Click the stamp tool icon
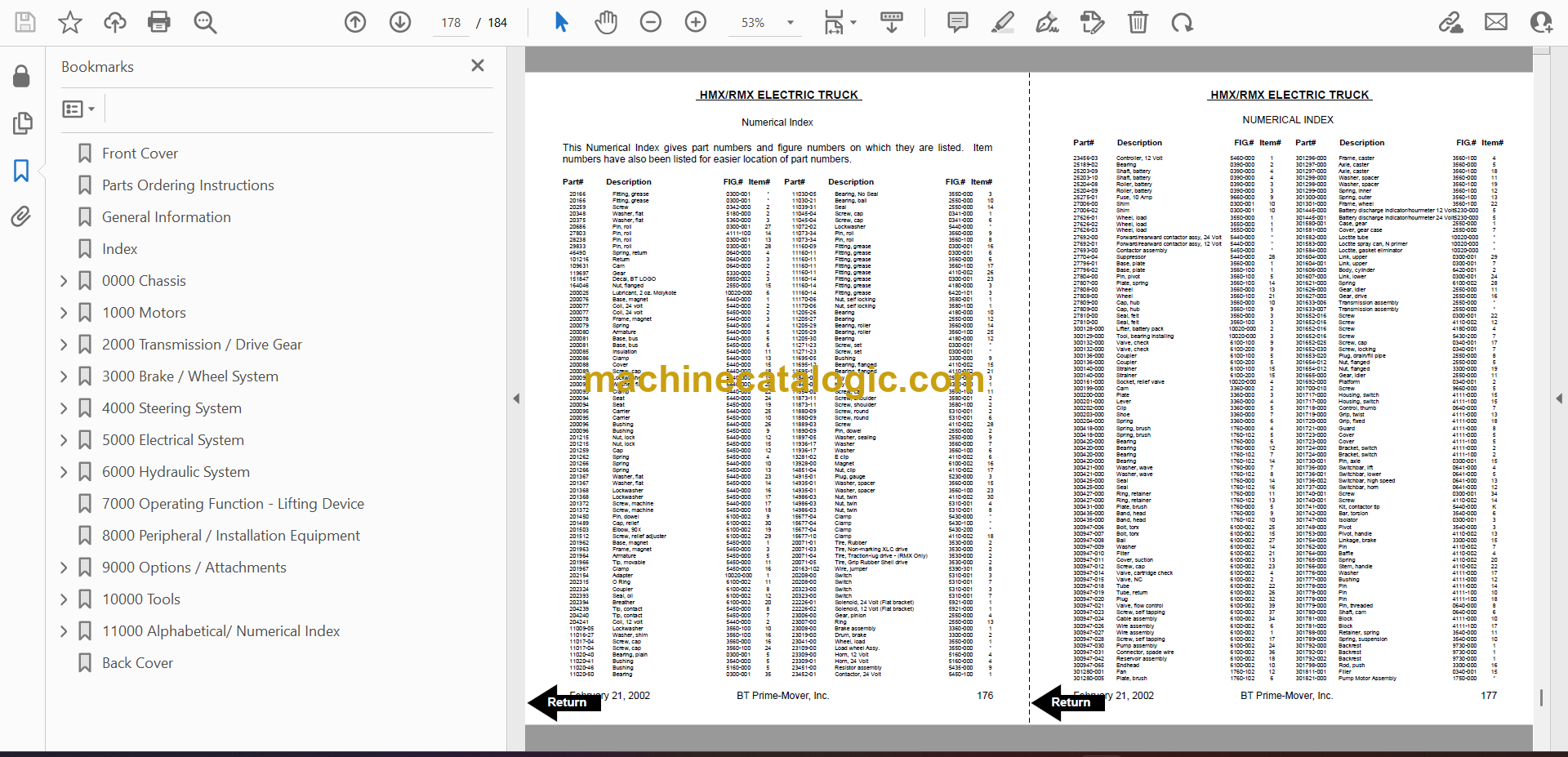1568x757 pixels. [1093, 22]
